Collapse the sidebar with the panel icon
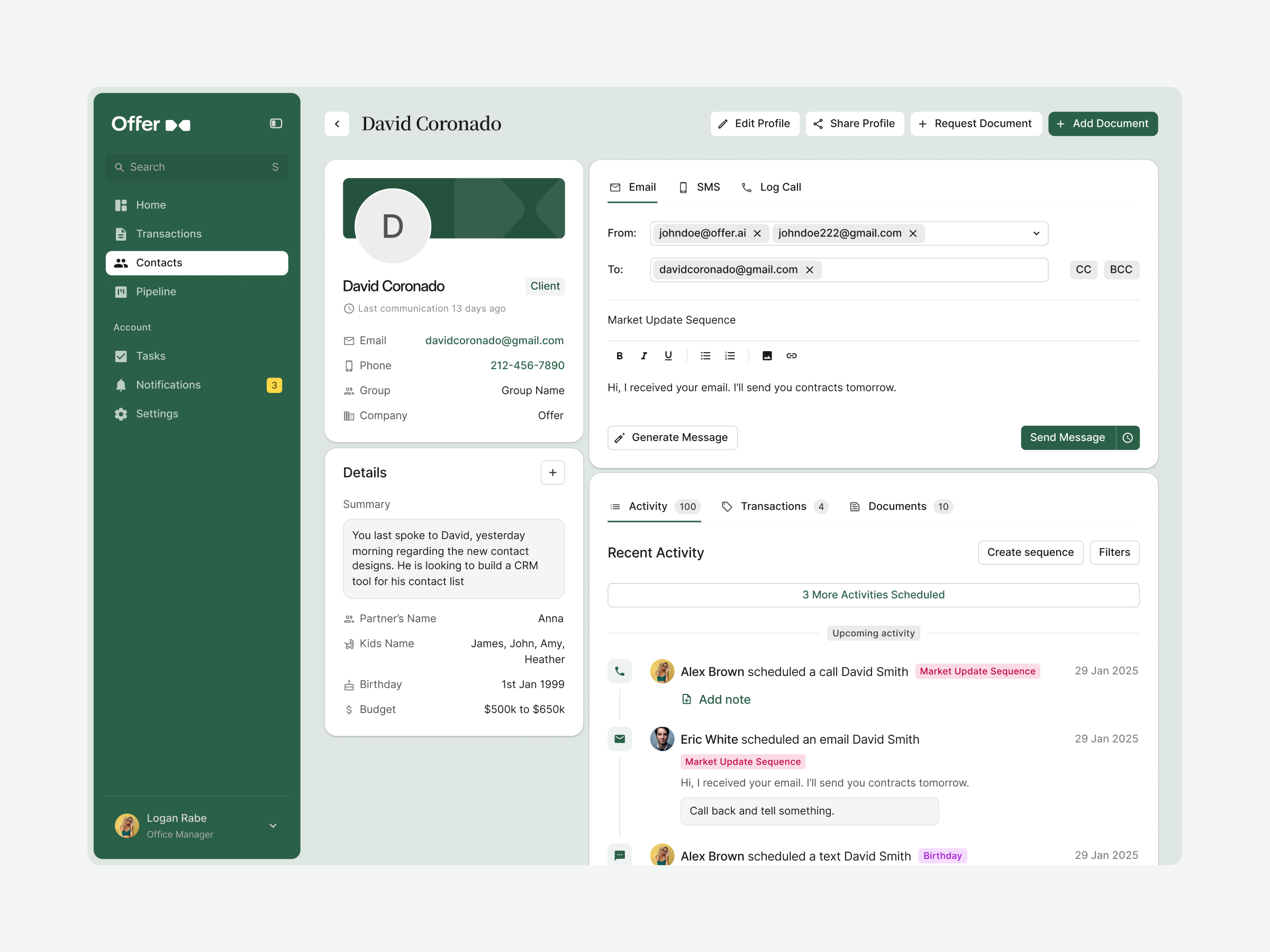Viewport: 1270px width, 952px height. pyautogui.click(x=276, y=123)
